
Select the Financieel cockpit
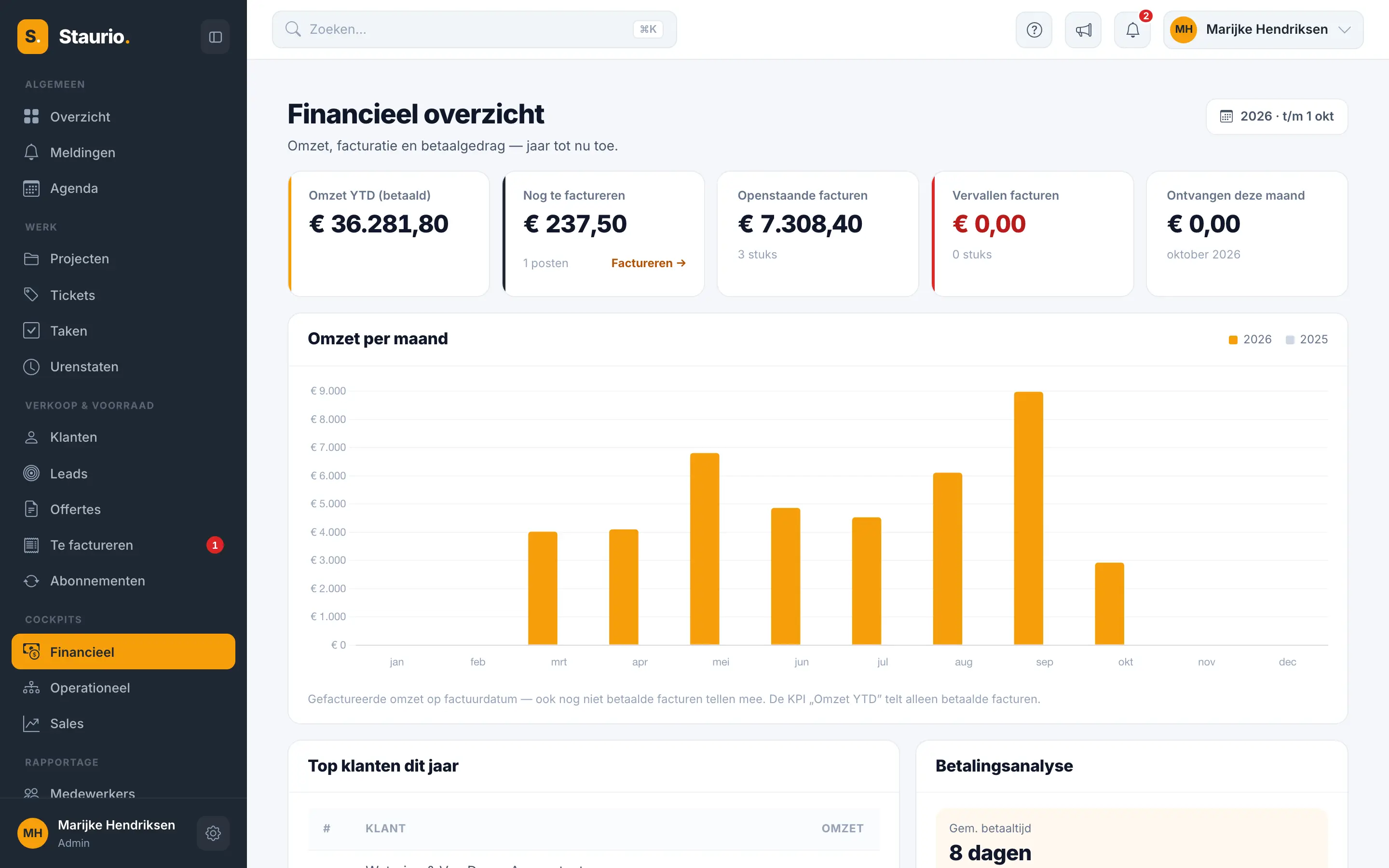pyautogui.click(x=123, y=651)
